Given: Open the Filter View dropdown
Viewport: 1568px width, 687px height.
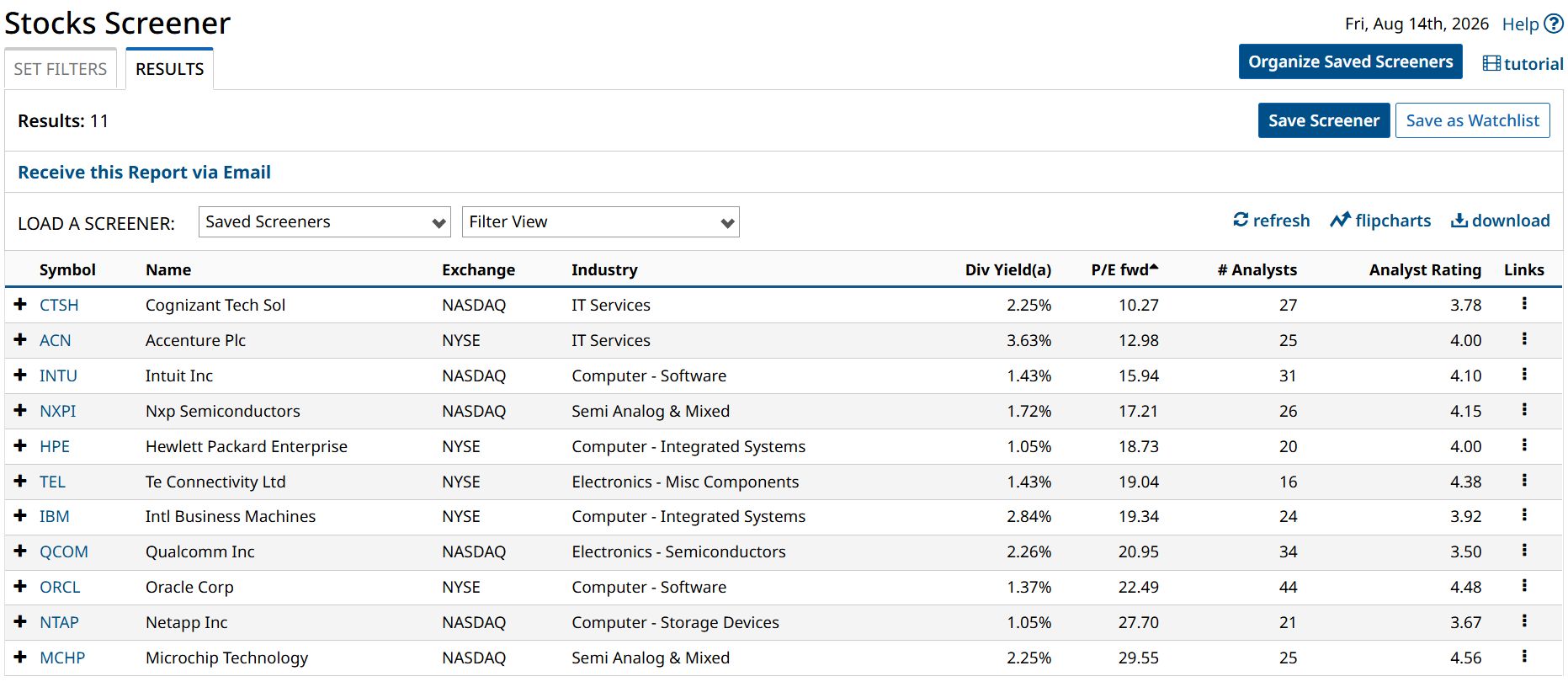Looking at the screenshot, I should point(601,222).
